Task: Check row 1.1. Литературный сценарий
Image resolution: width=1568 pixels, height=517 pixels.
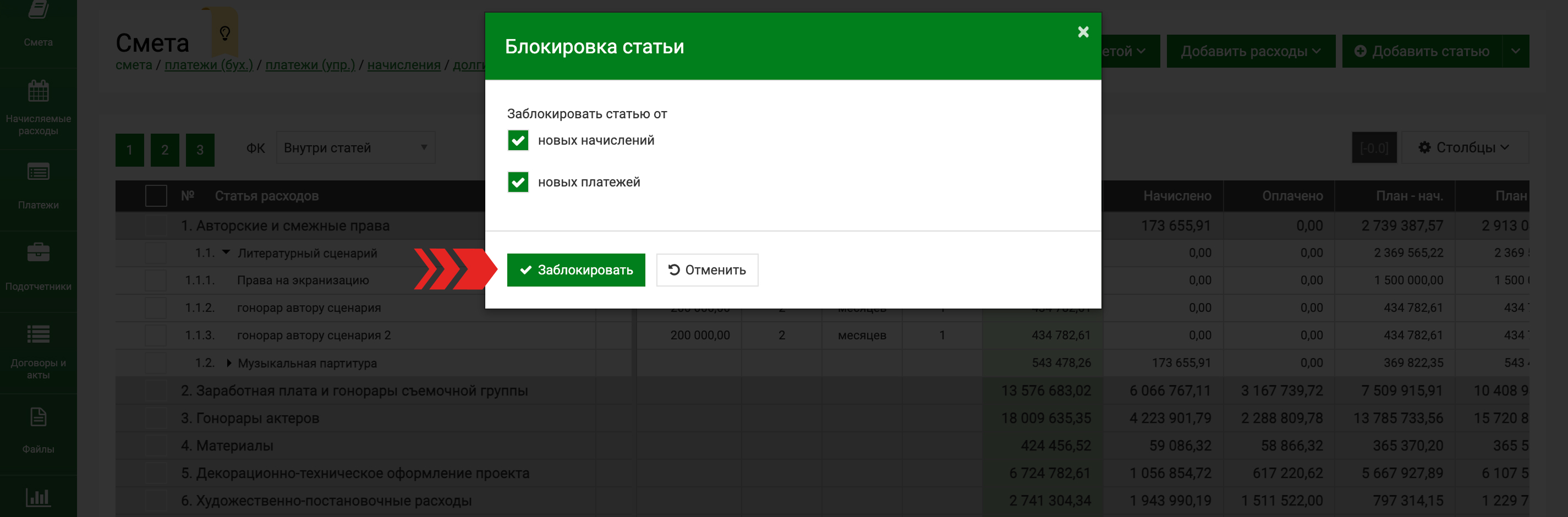Action: tap(156, 253)
